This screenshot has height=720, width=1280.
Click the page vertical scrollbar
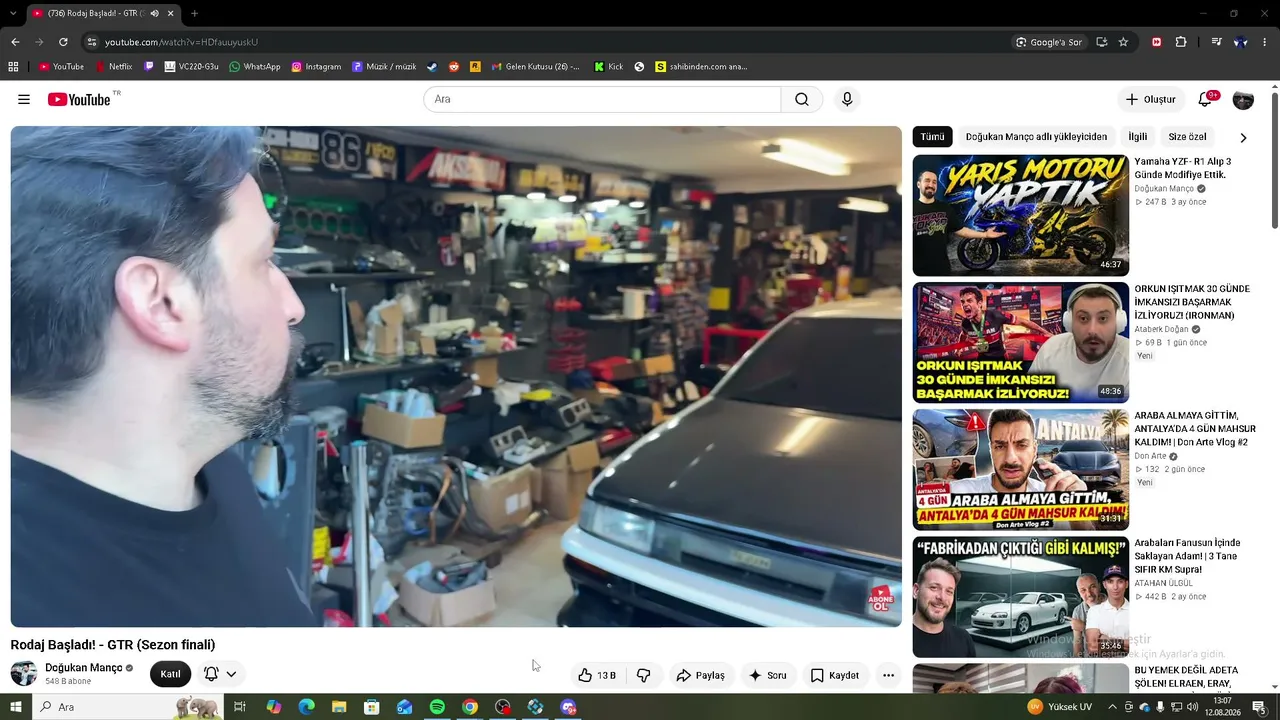click(x=1275, y=160)
